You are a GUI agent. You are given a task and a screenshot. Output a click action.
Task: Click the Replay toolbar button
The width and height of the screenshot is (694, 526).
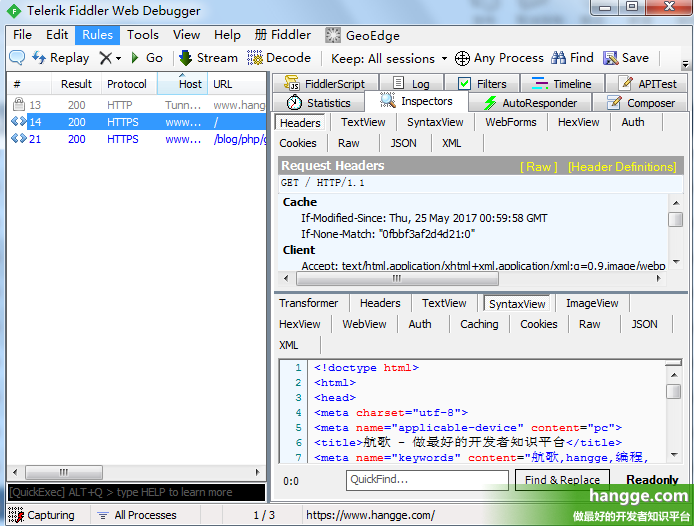(x=61, y=58)
